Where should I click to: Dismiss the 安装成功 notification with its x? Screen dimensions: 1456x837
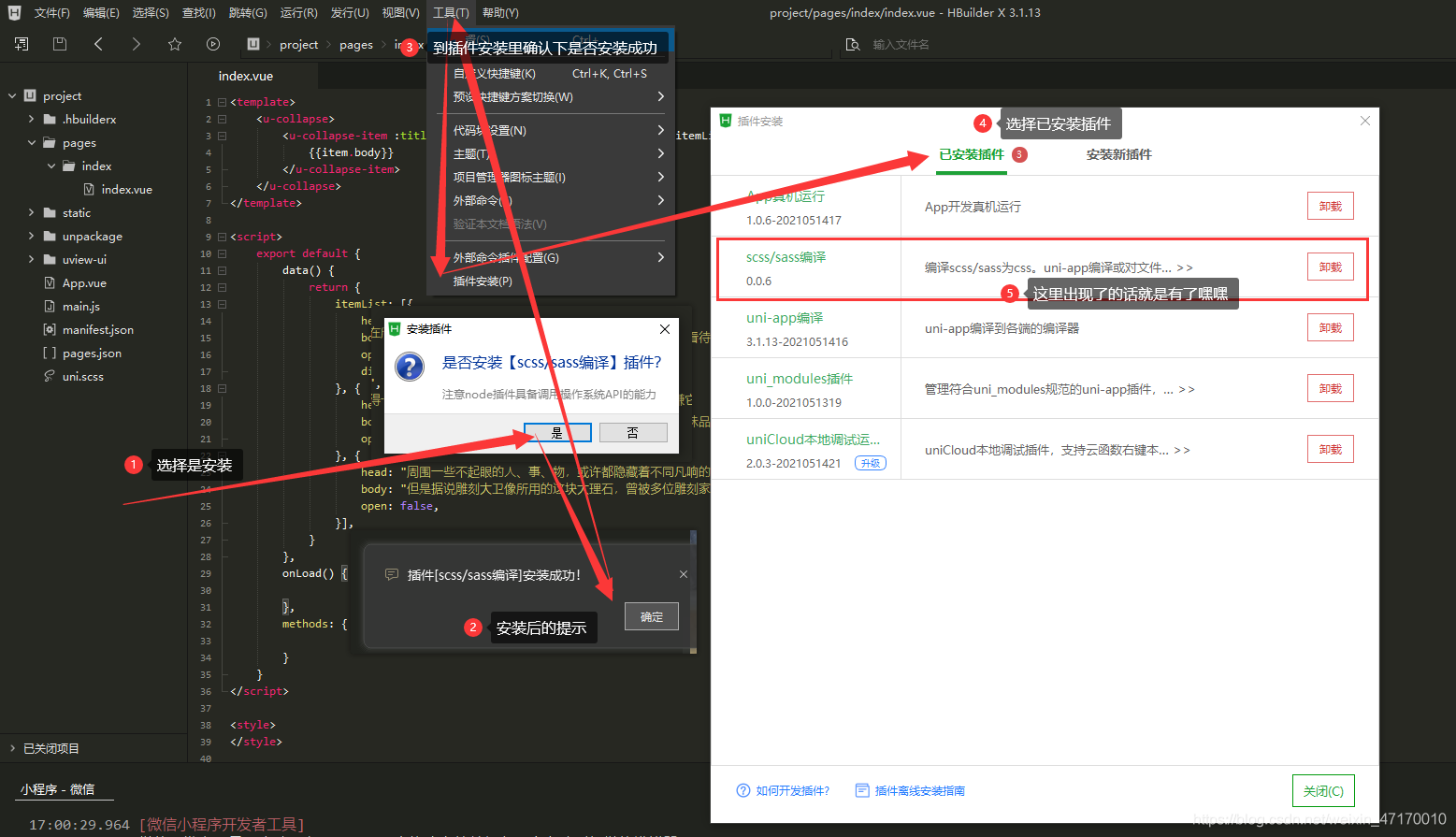[684, 574]
